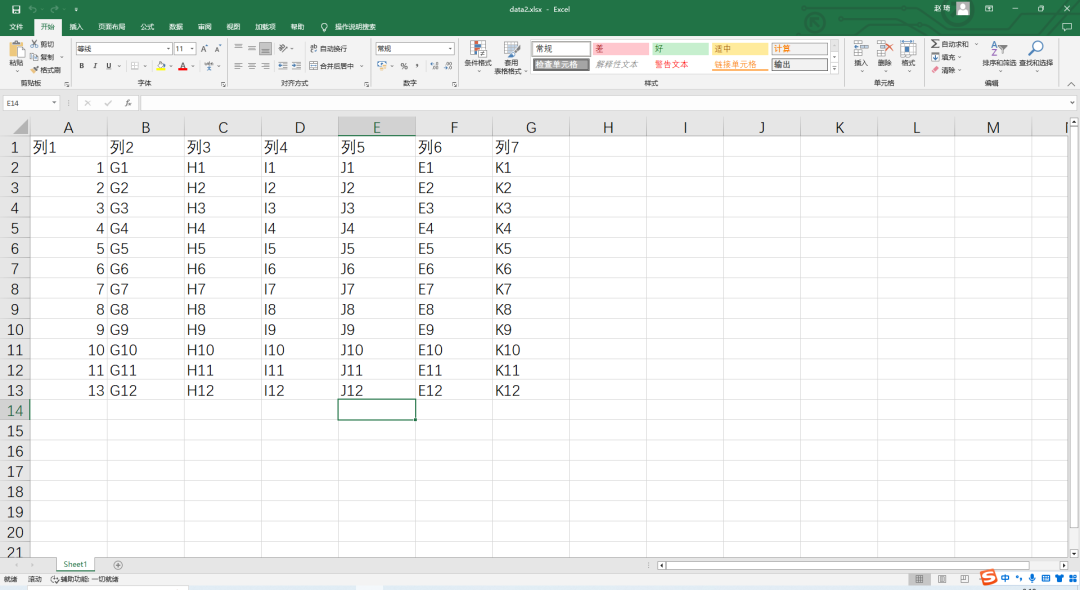This screenshot has height=590, width=1080.
Task: Open Format as Table (套用表格格式)
Action: pyautogui.click(x=510, y=57)
